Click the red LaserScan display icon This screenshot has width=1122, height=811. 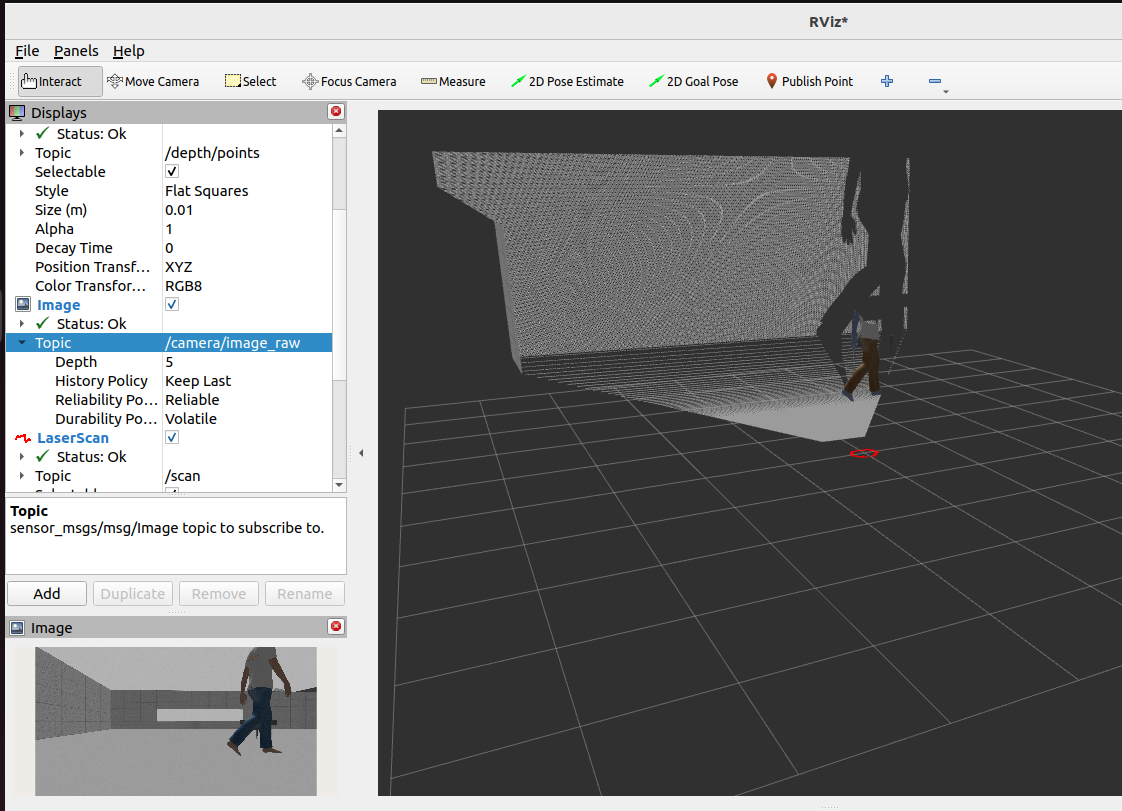[23, 438]
